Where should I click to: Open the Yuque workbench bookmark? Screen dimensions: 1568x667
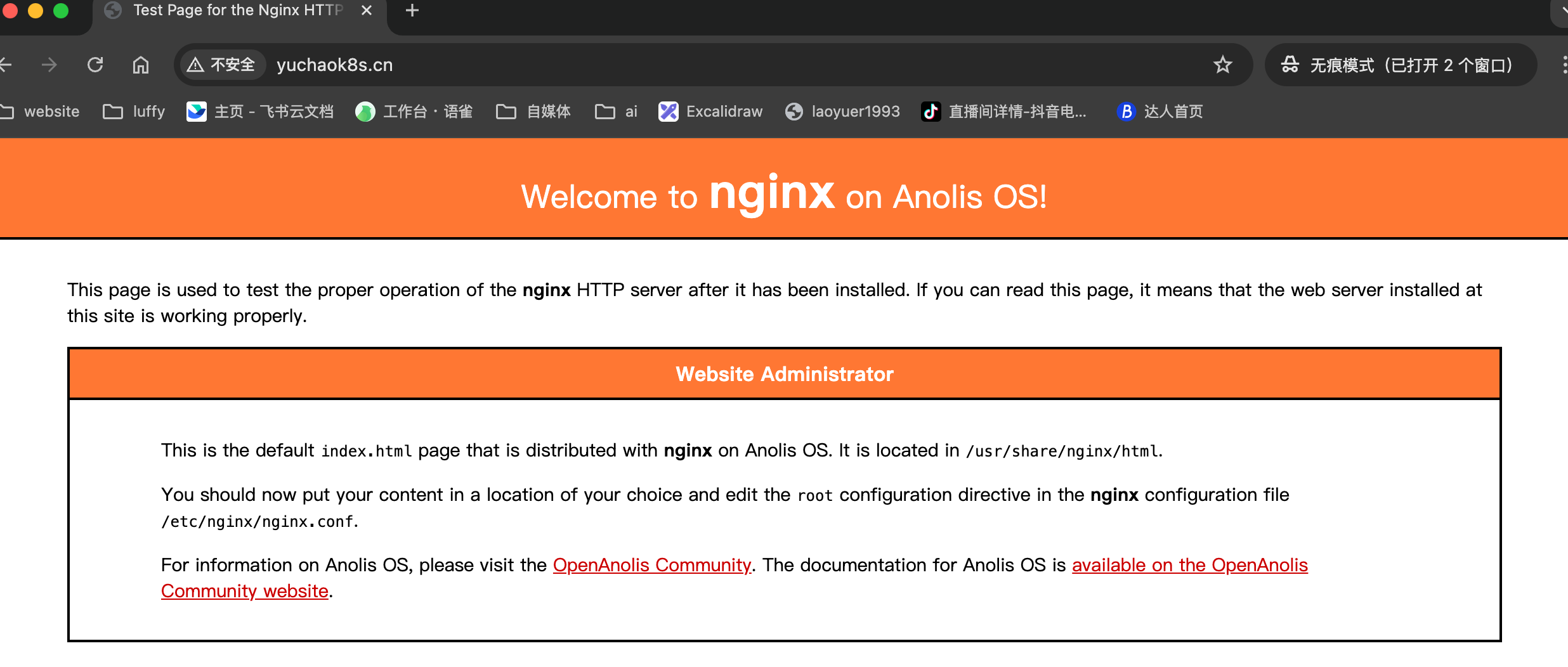coord(414,112)
